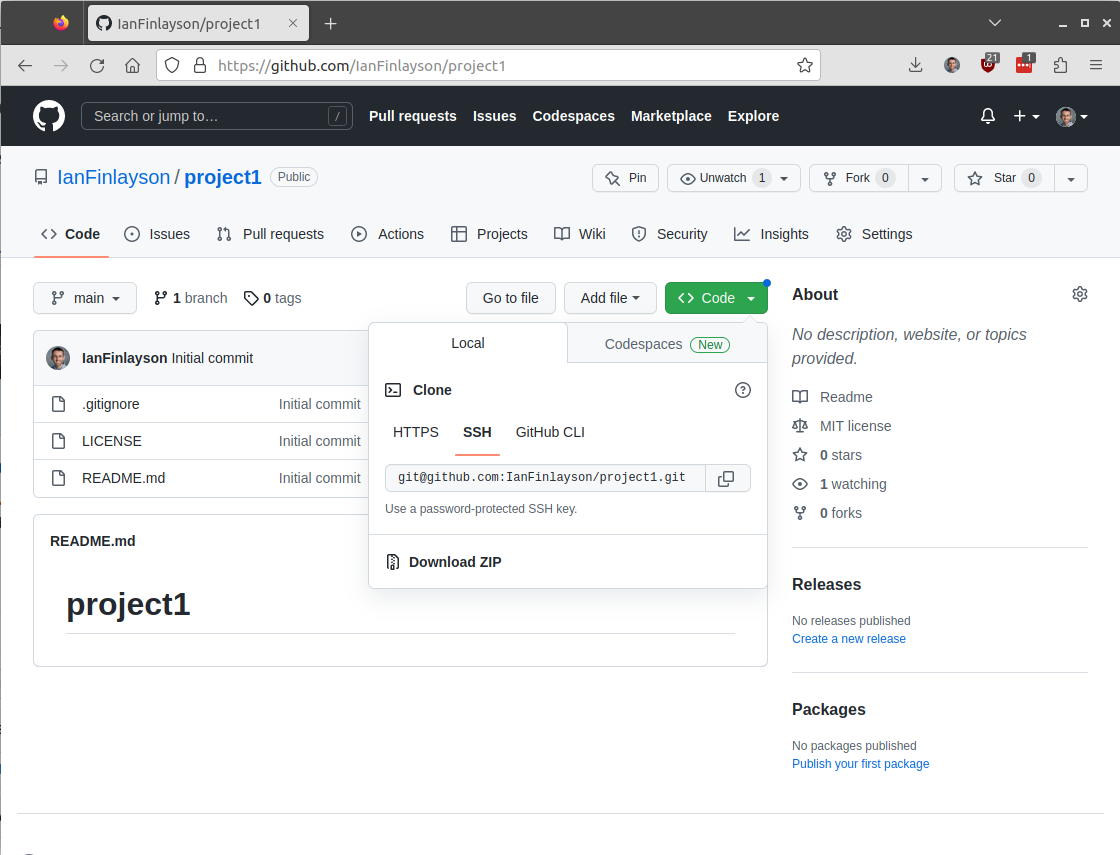The width and height of the screenshot is (1120, 855).
Task: Open Firefox downloads panel
Action: (x=915, y=66)
